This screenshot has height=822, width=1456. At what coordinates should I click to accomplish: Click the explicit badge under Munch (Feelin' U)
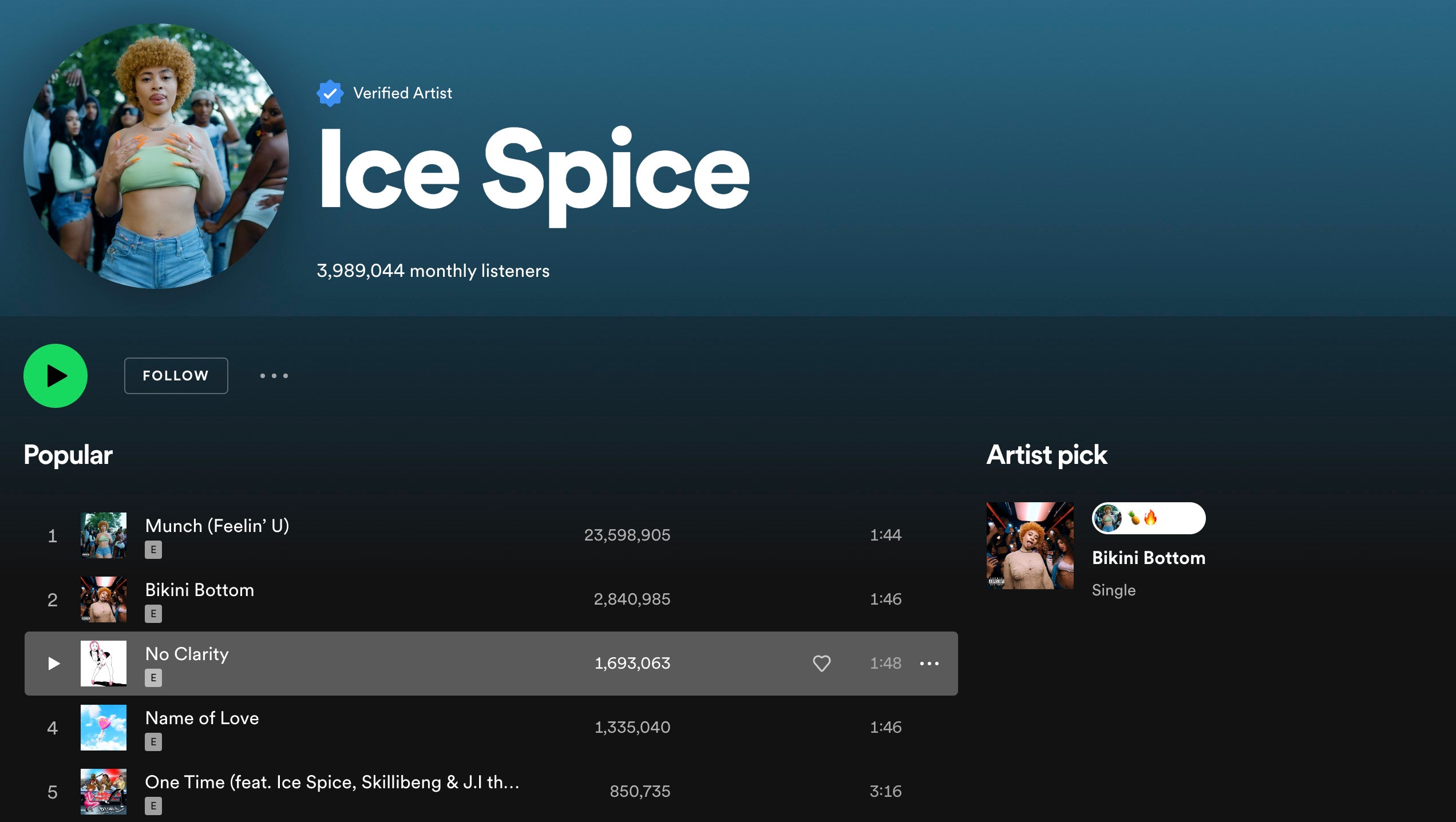(153, 550)
